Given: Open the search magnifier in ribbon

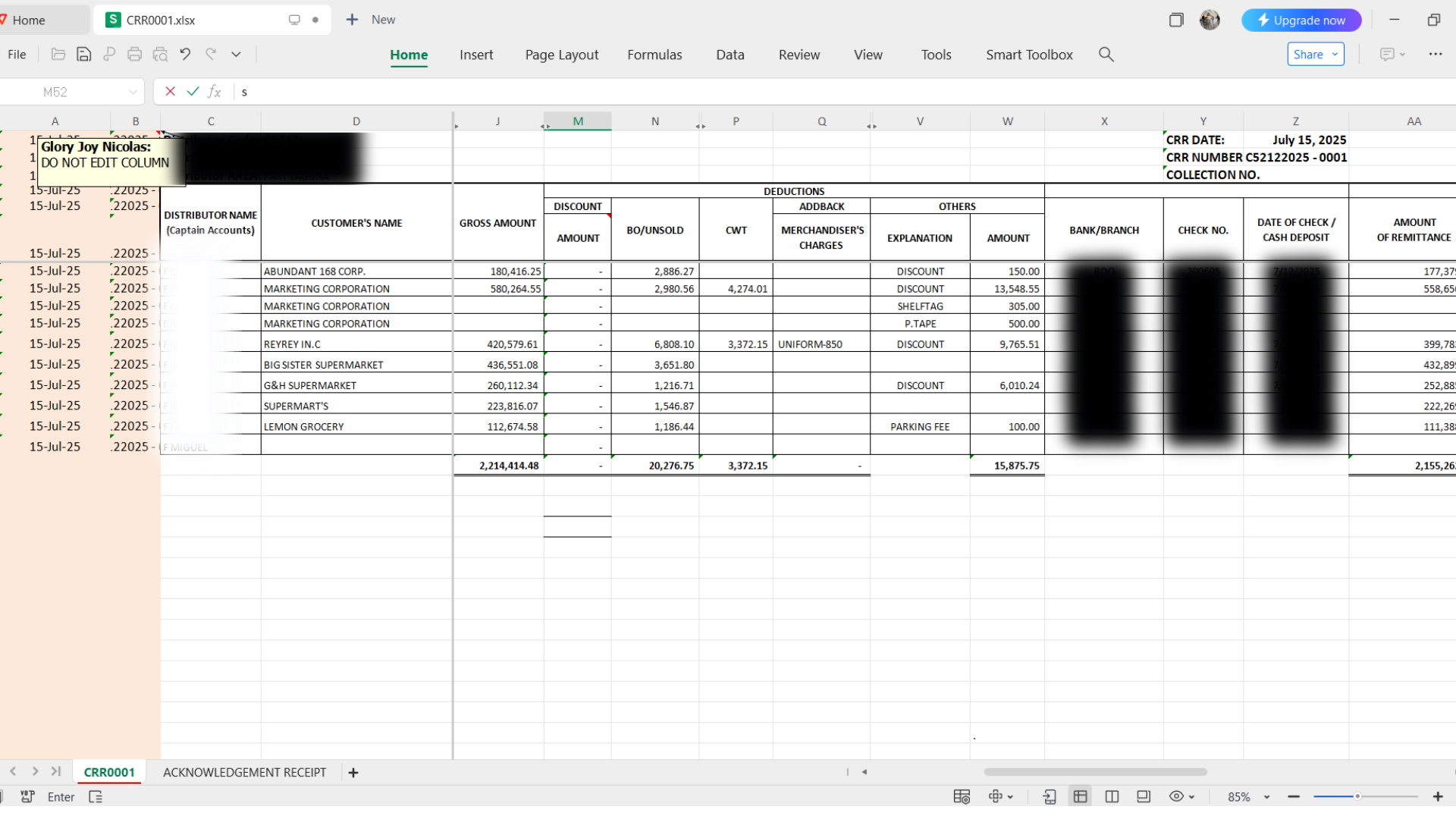Looking at the screenshot, I should [1106, 55].
